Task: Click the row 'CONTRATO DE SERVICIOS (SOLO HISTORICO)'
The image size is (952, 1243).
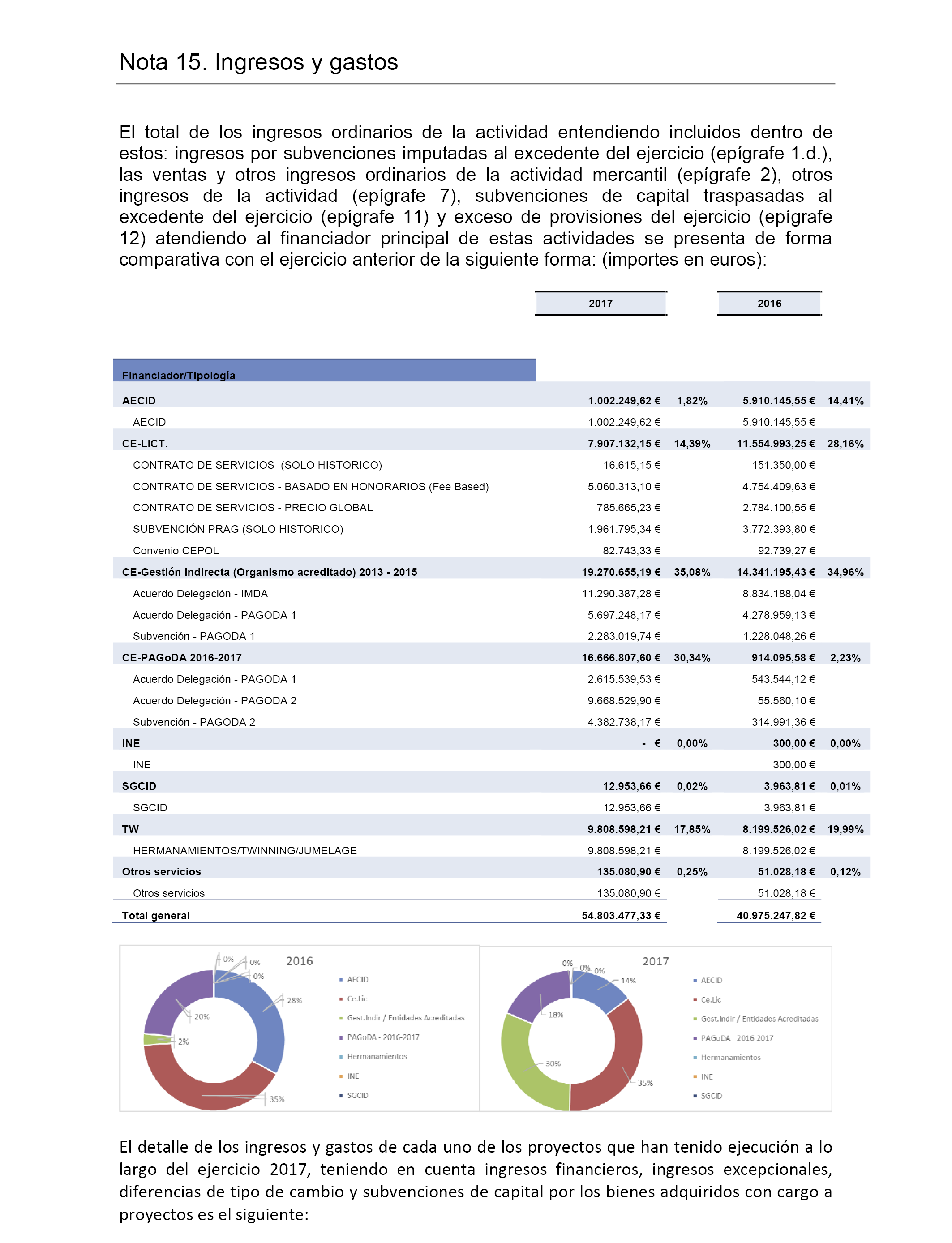Action: [257, 465]
